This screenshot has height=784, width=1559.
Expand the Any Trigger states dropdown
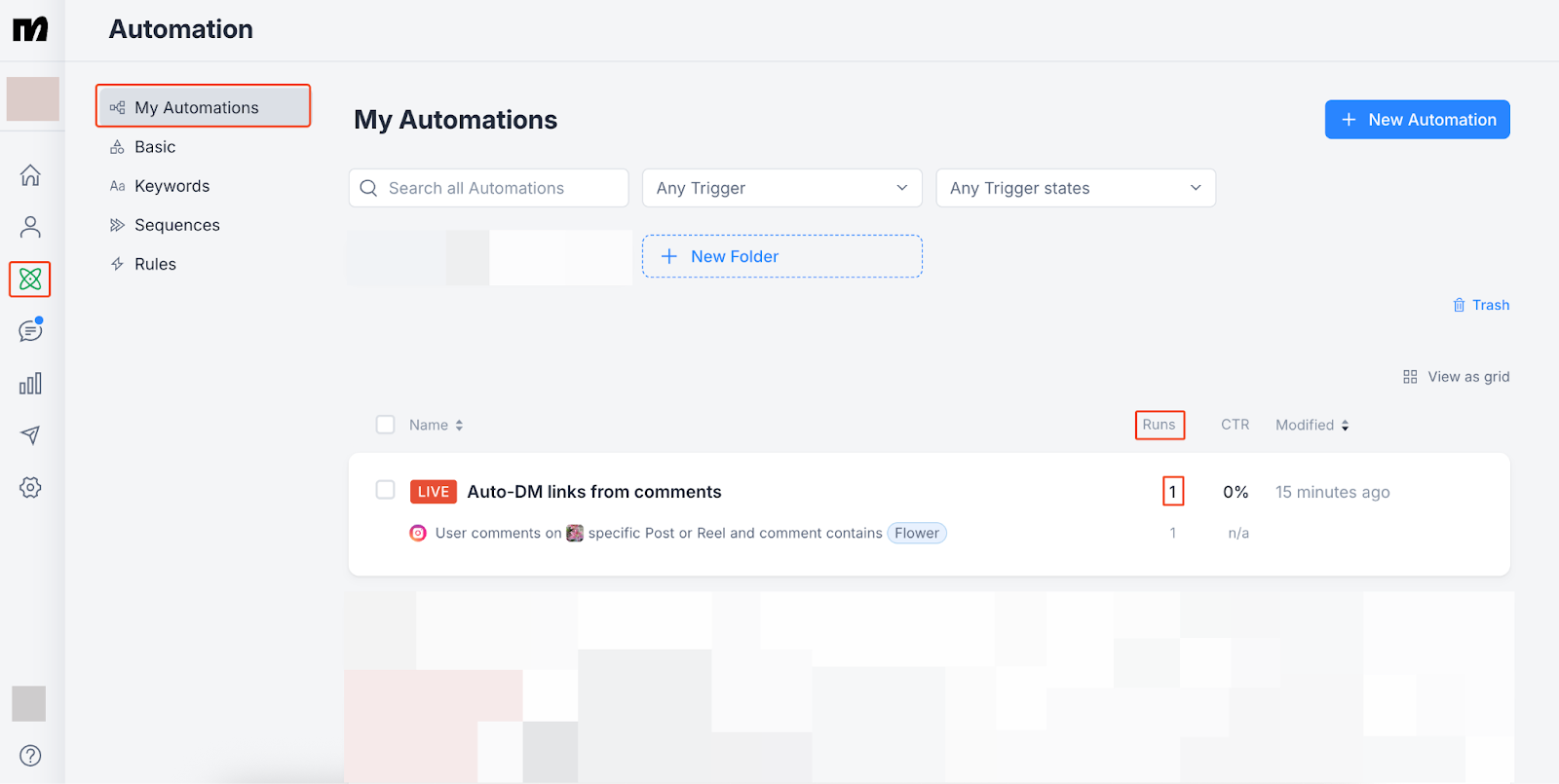tap(1076, 188)
